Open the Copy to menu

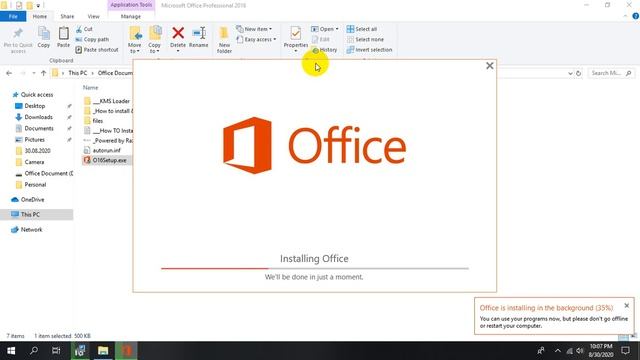pyautogui.click(x=155, y=40)
